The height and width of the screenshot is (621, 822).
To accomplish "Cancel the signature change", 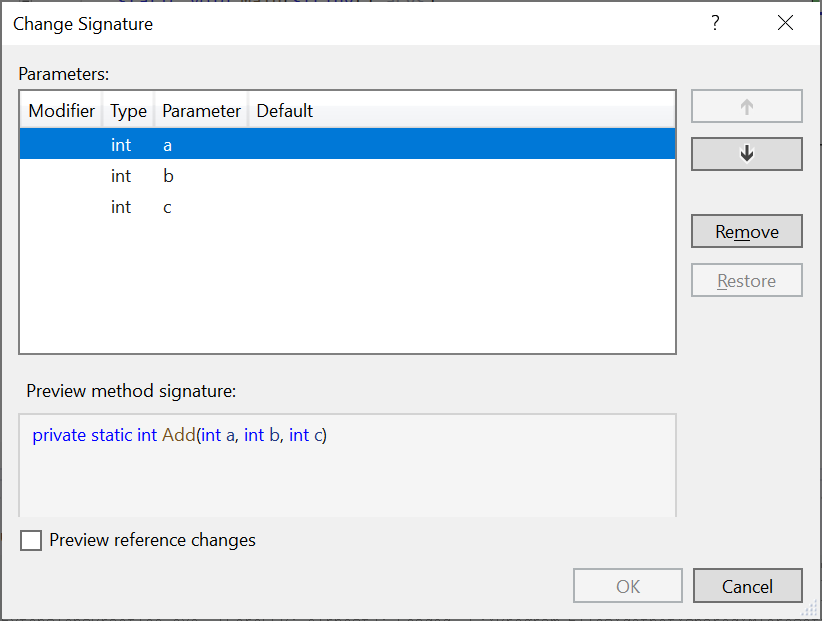I will tap(748, 586).
